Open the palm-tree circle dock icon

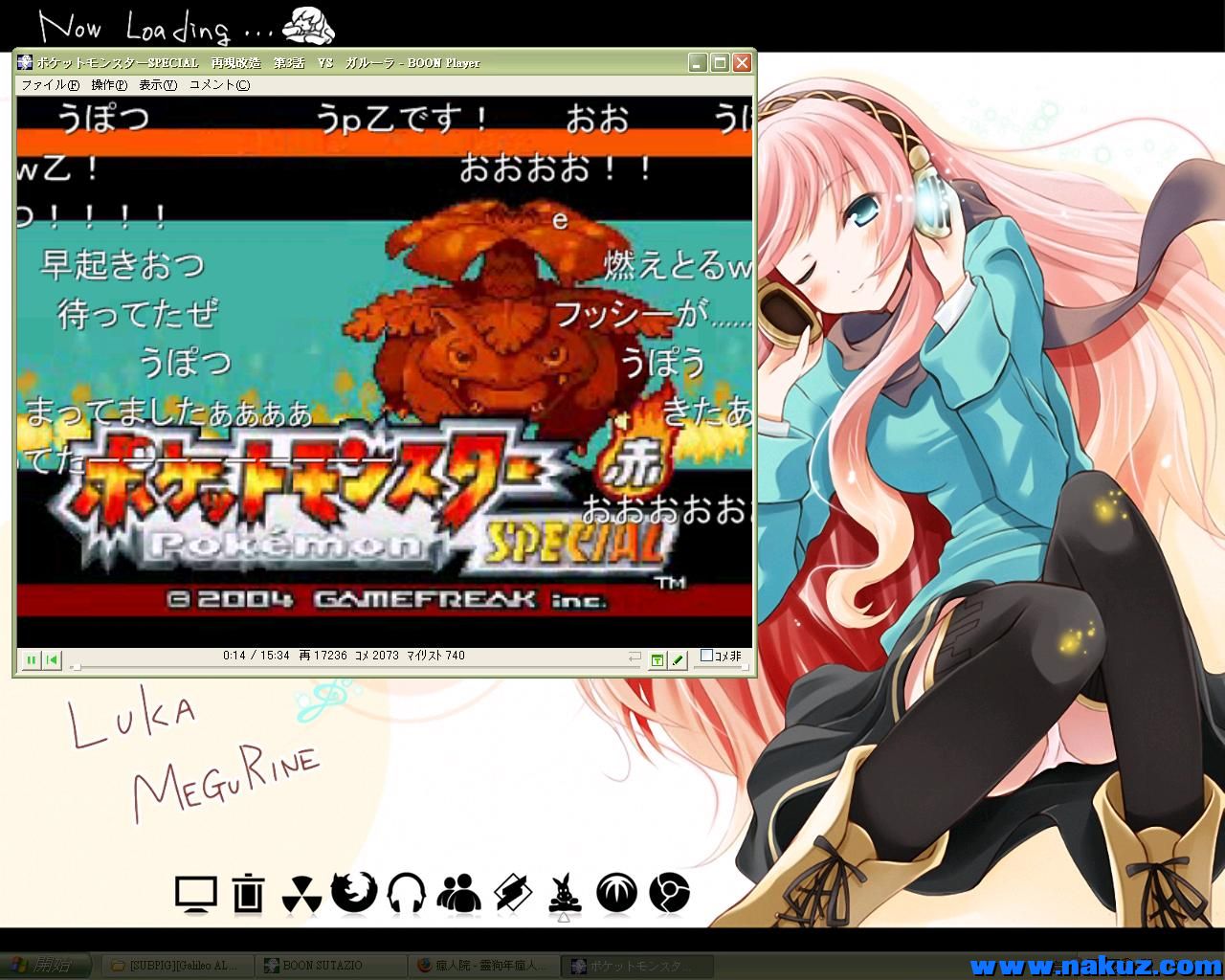pyautogui.click(x=616, y=893)
